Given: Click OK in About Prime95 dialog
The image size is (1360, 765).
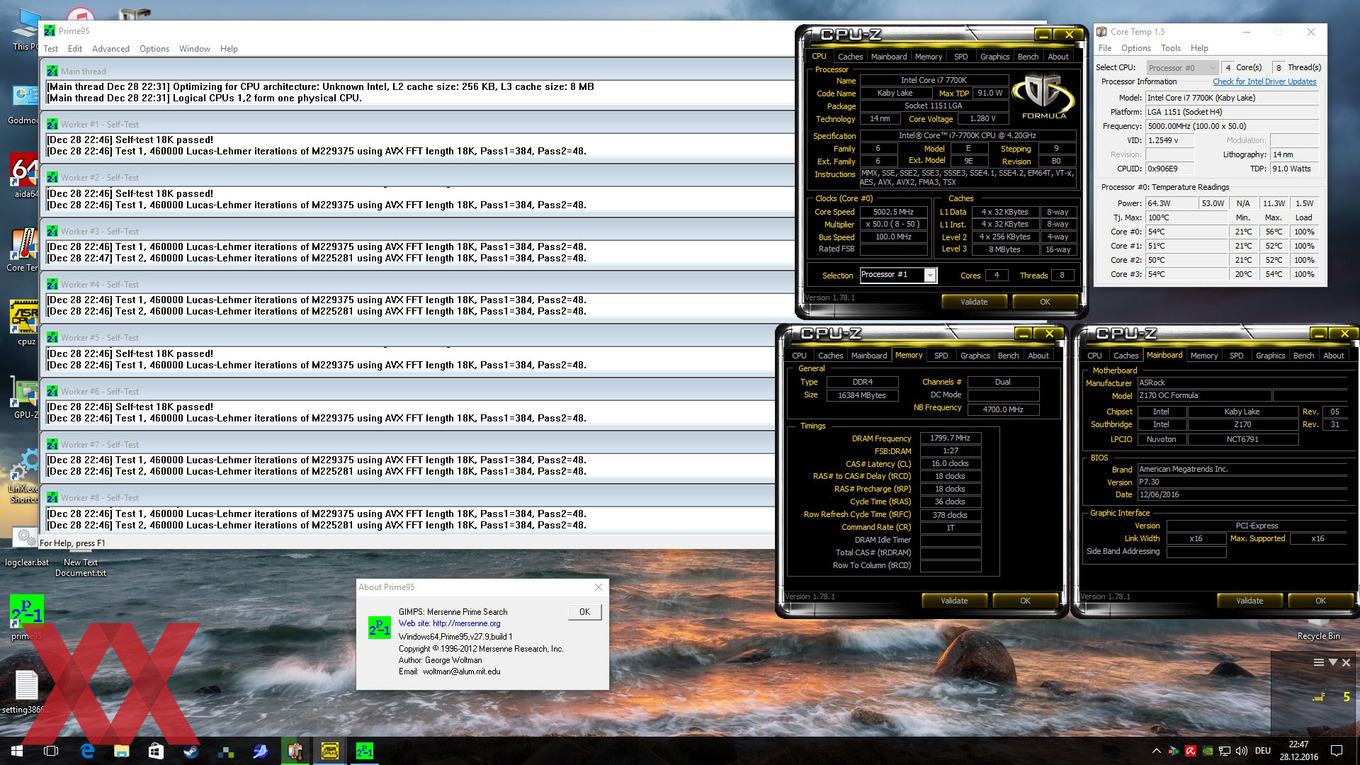Looking at the screenshot, I should click(x=585, y=612).
